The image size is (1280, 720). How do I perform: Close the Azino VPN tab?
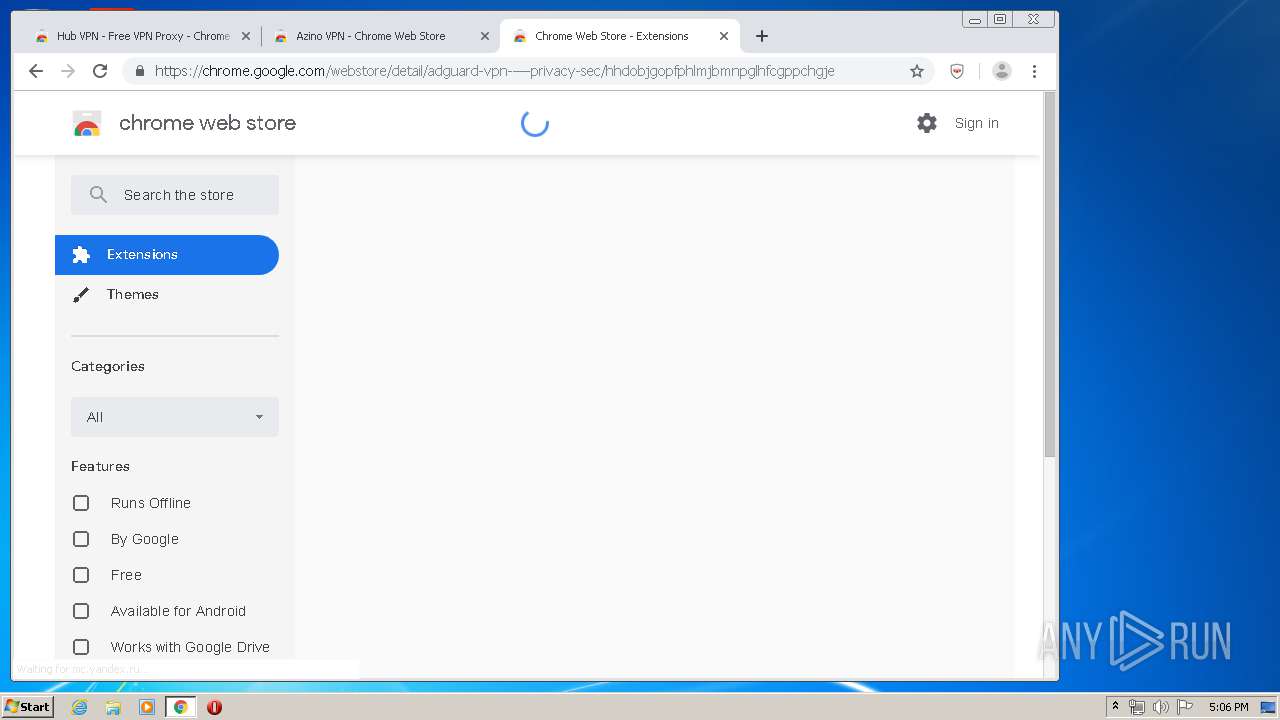pyautogui.click(x=485, y=36)
